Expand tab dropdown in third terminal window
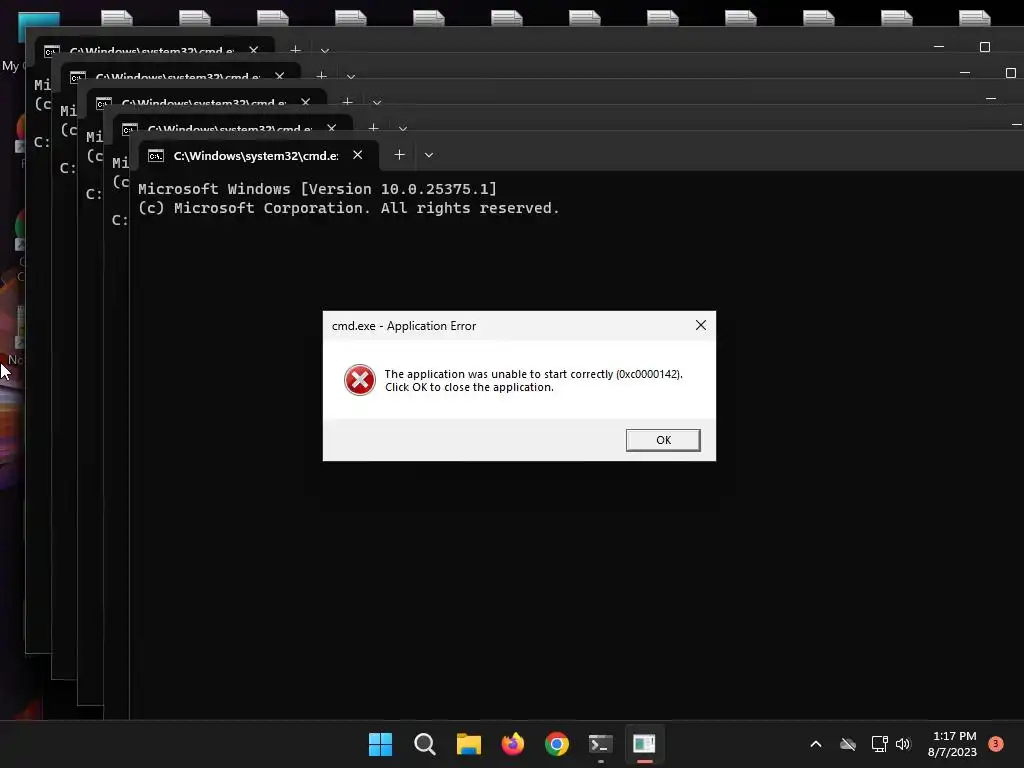The width and height of the screenshot is (1024, 768). [x=377, y=103]
